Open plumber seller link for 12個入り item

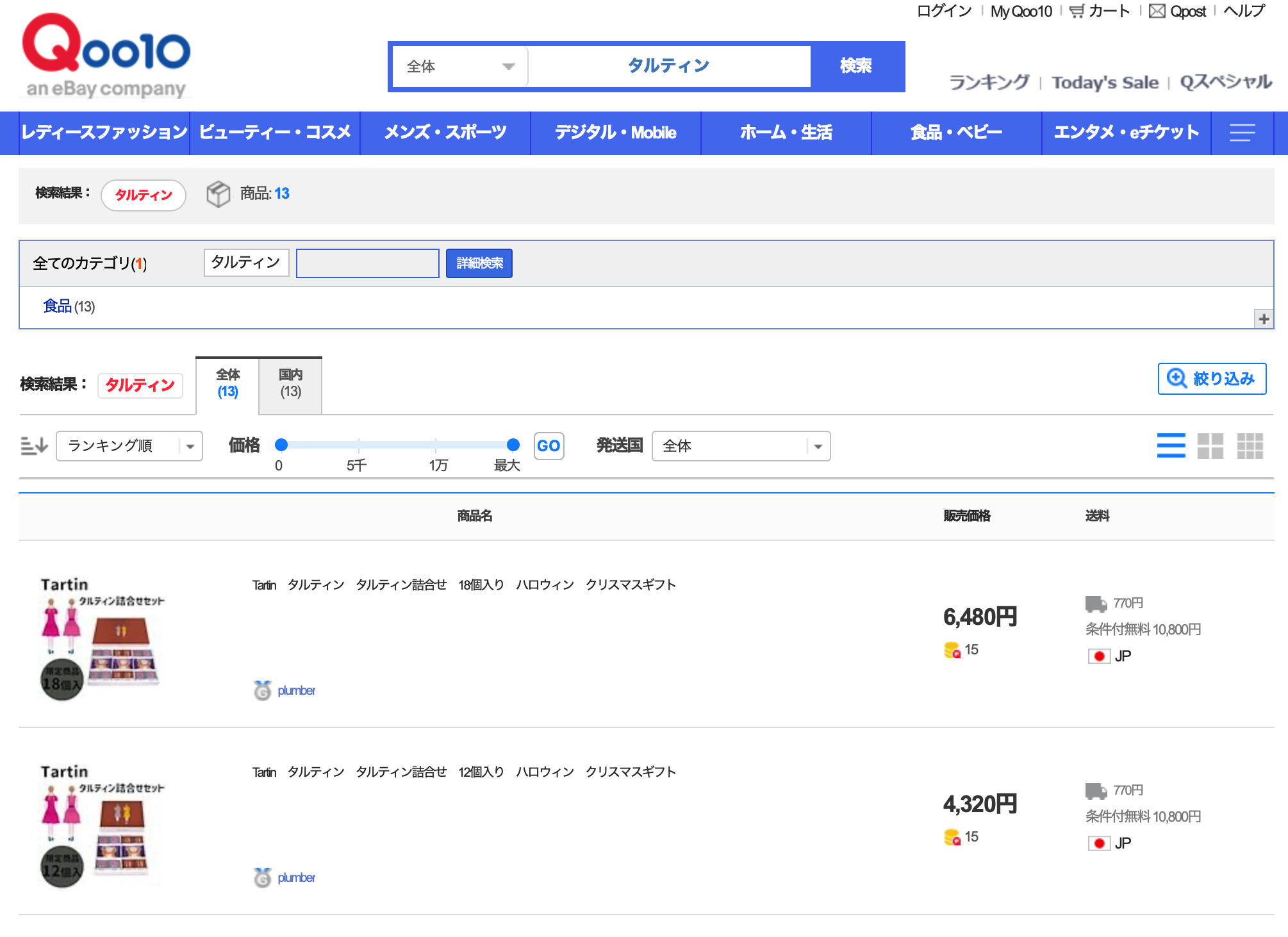tap(296, 877)
